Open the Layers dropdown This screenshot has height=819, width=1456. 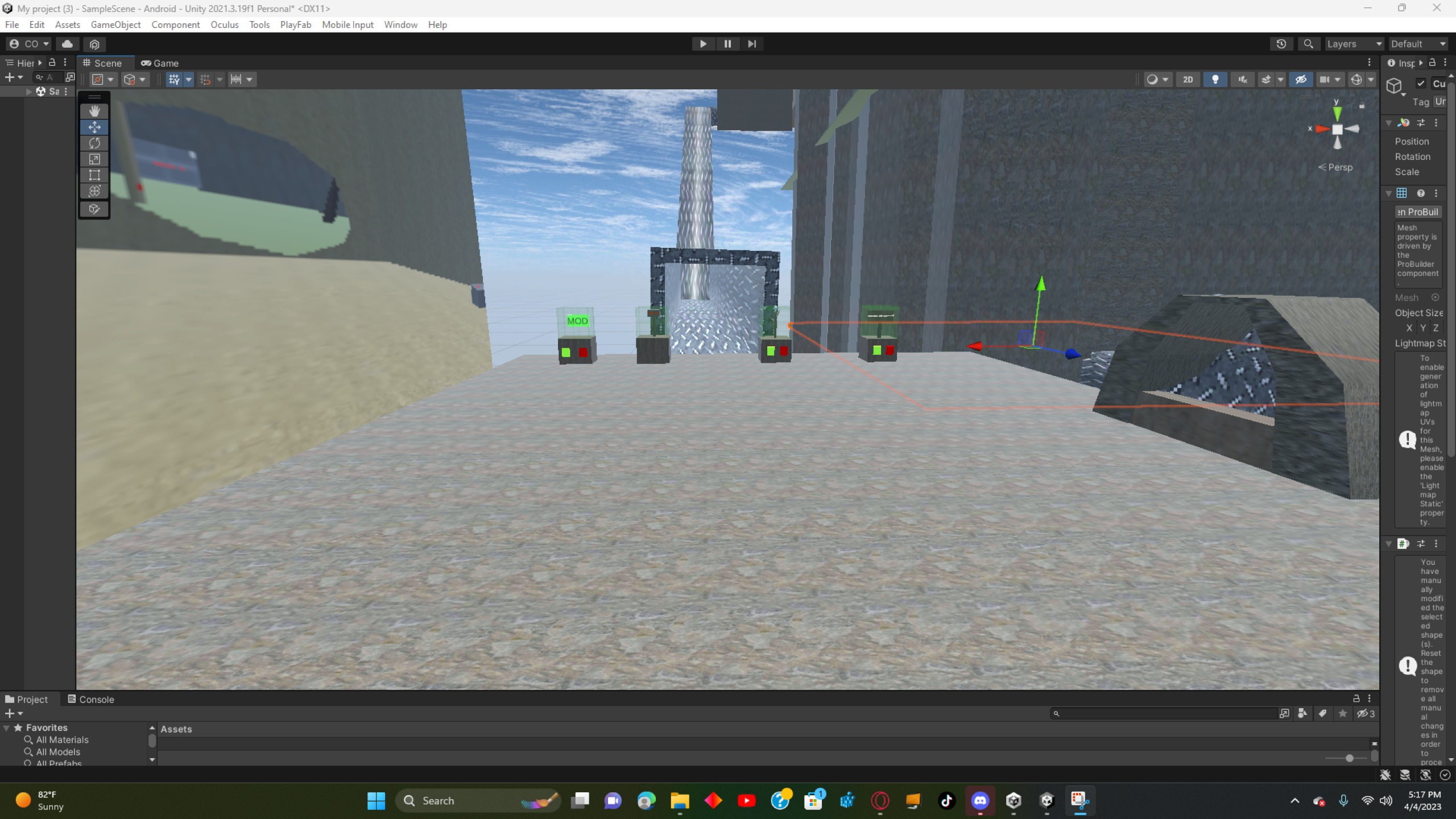[1354, 44]
